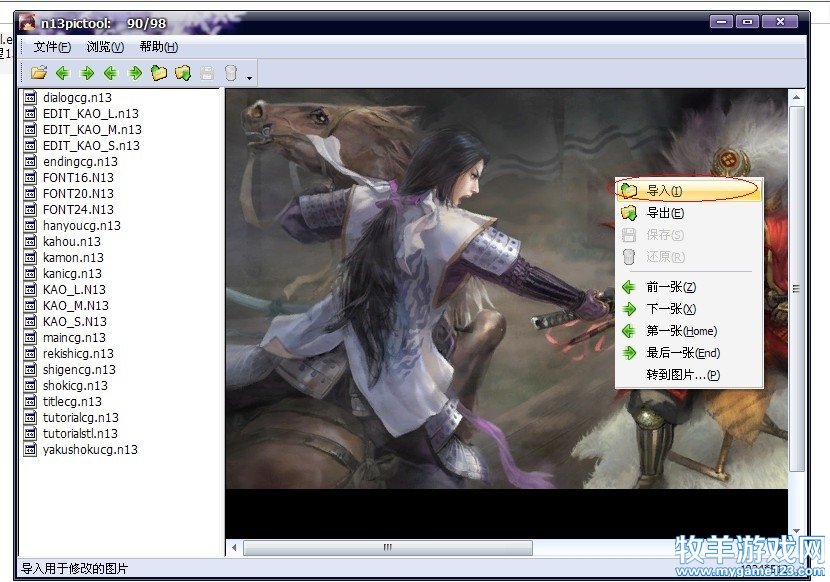
Task: Click the second right-arrow (last image) toolbar icon
Action: (x=135, y=73)
